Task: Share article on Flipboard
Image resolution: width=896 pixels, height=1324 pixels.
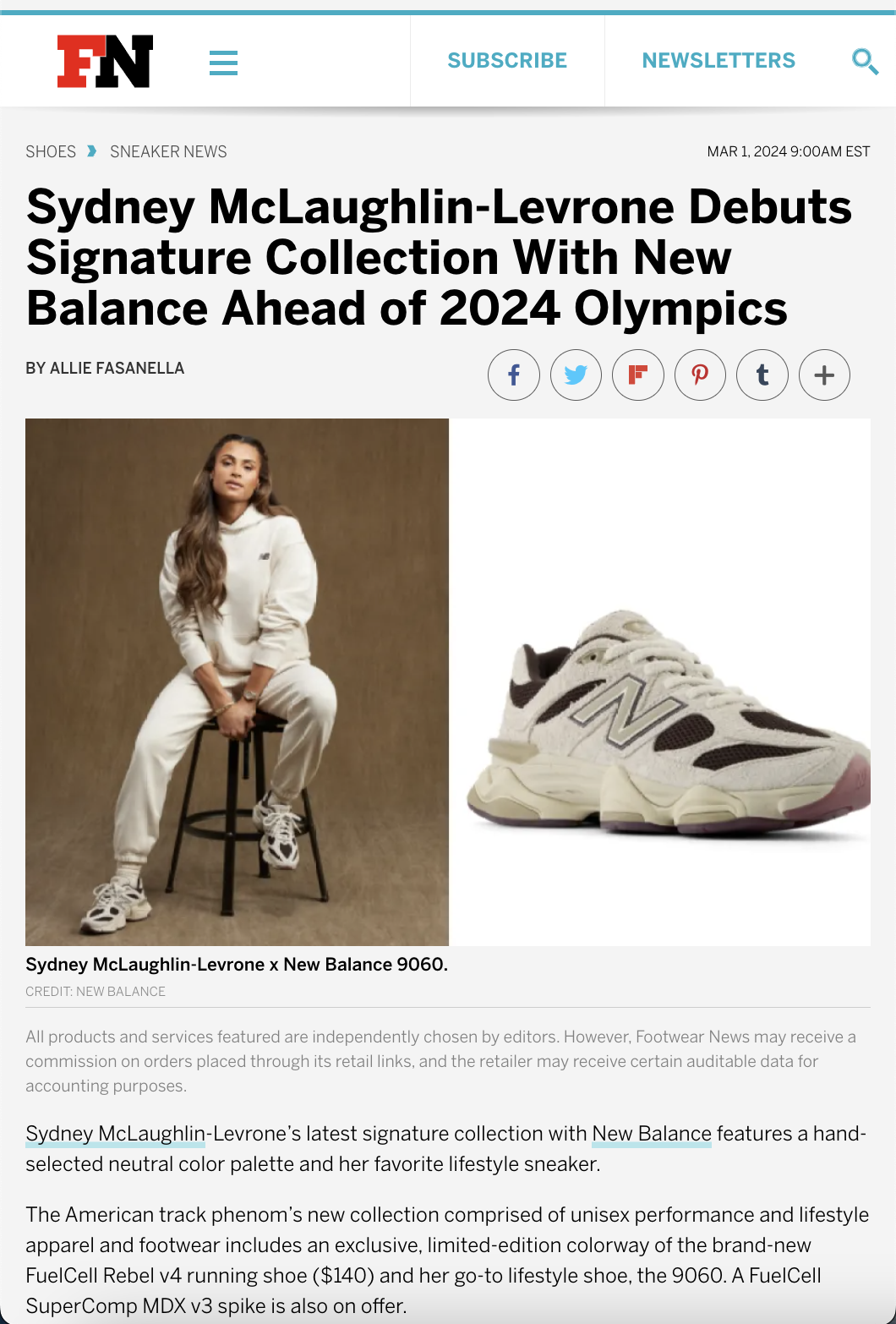Action: click(x=638, y=375)
